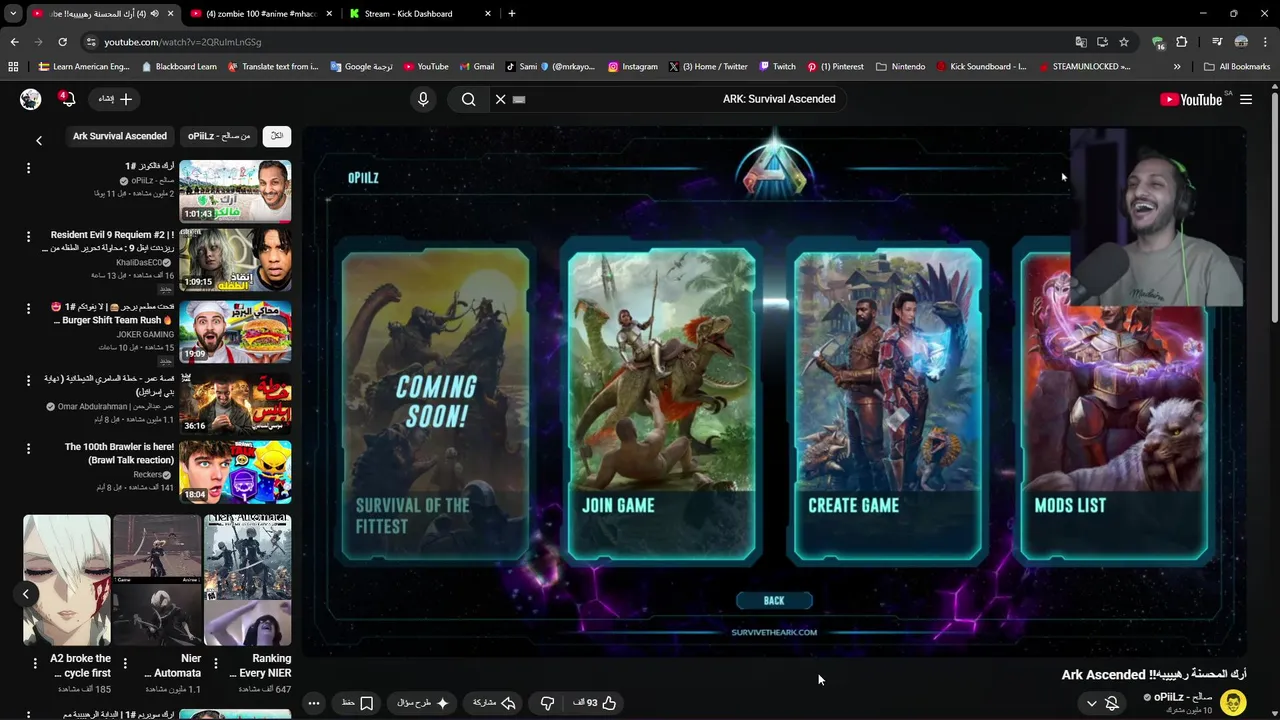Open options for A2 broke the cycle short
The width and height of the screenshot is (1280, 720).
click(x=35, y=663)
